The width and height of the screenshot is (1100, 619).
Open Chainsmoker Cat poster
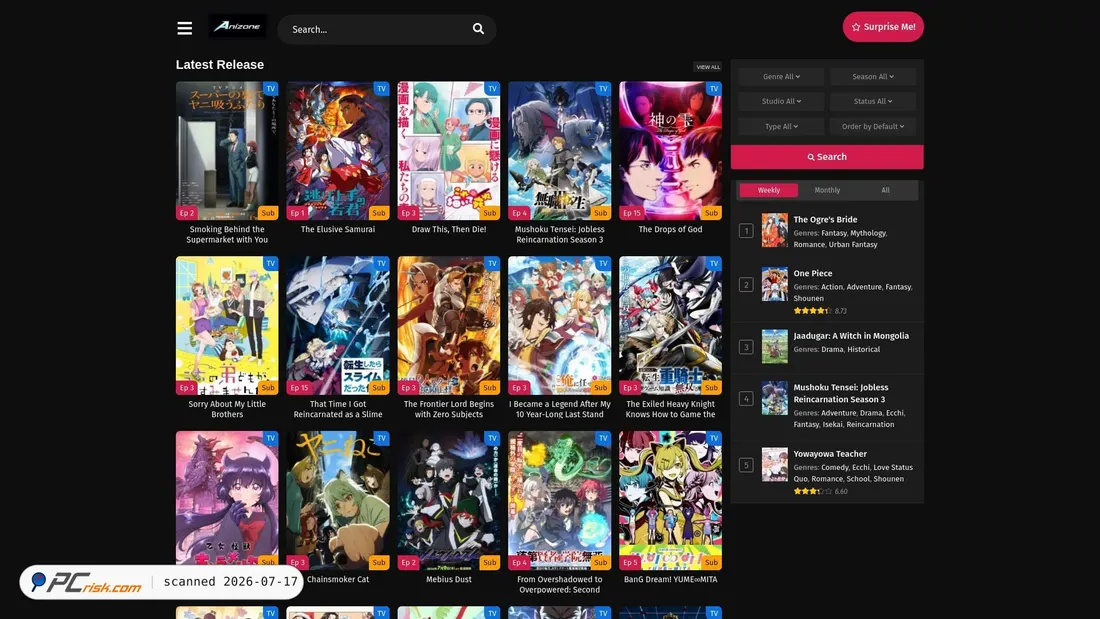(338, 500)
